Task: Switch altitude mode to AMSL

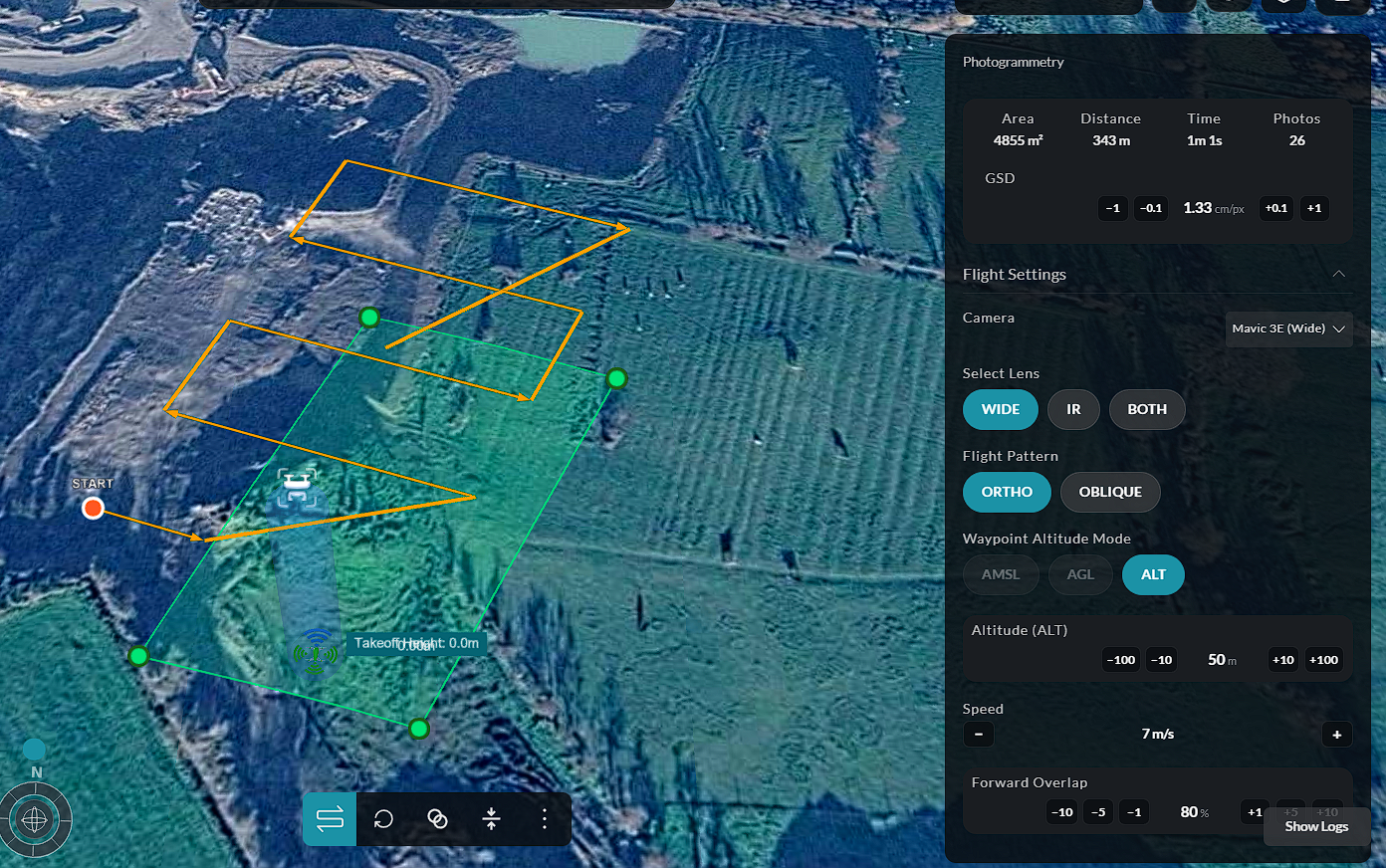Action: click(x=1001, y=574)
